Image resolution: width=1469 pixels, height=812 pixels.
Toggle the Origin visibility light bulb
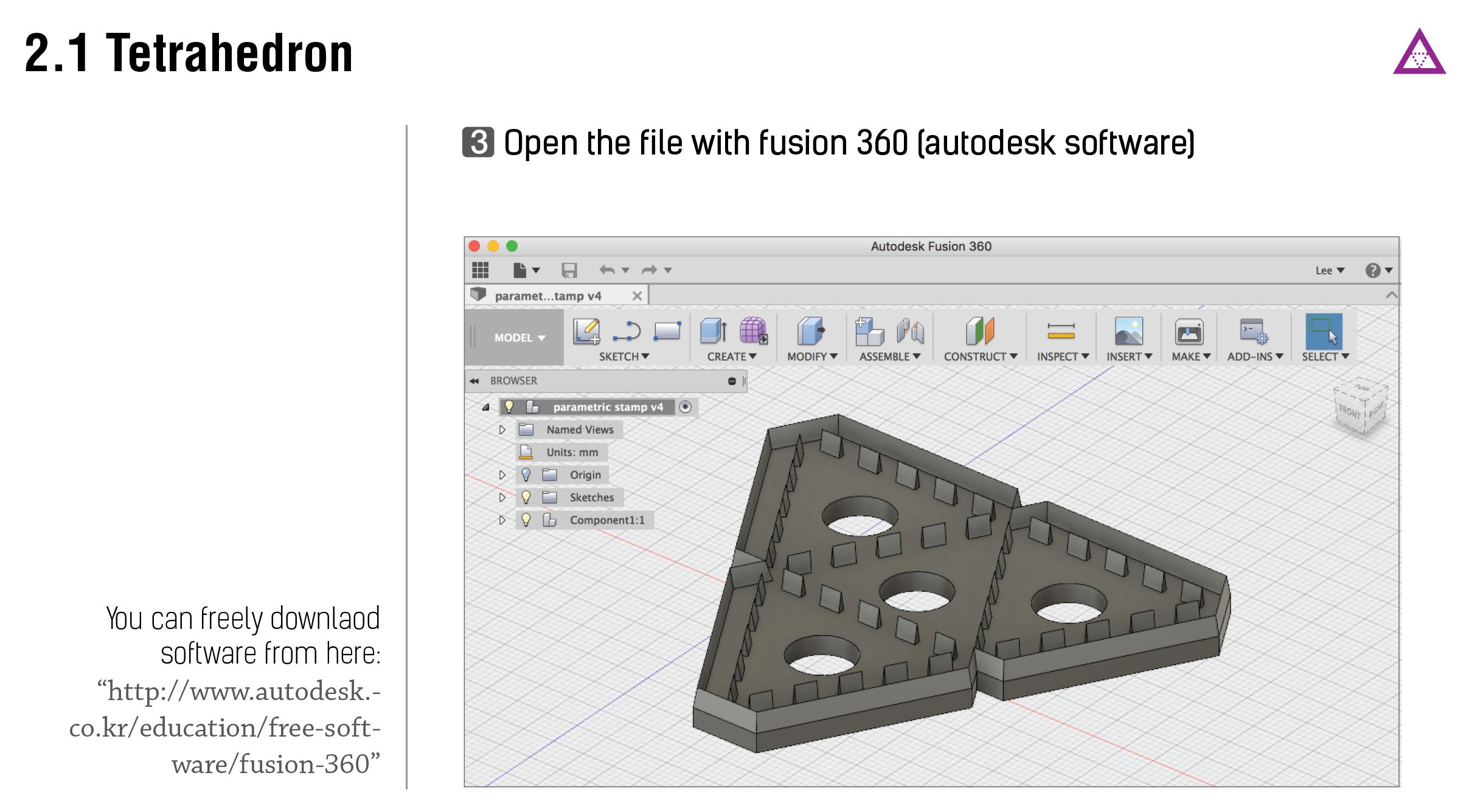pyautogui.click(x=526, y=474)
